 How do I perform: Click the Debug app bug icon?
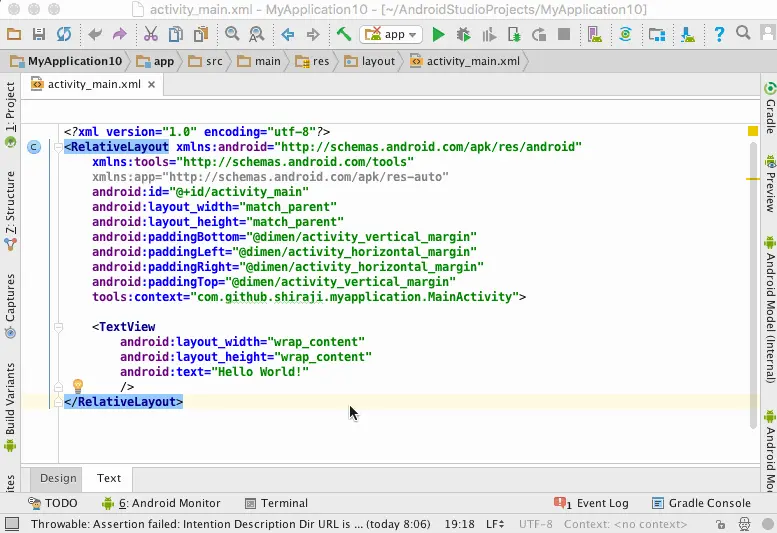(463, 34)
